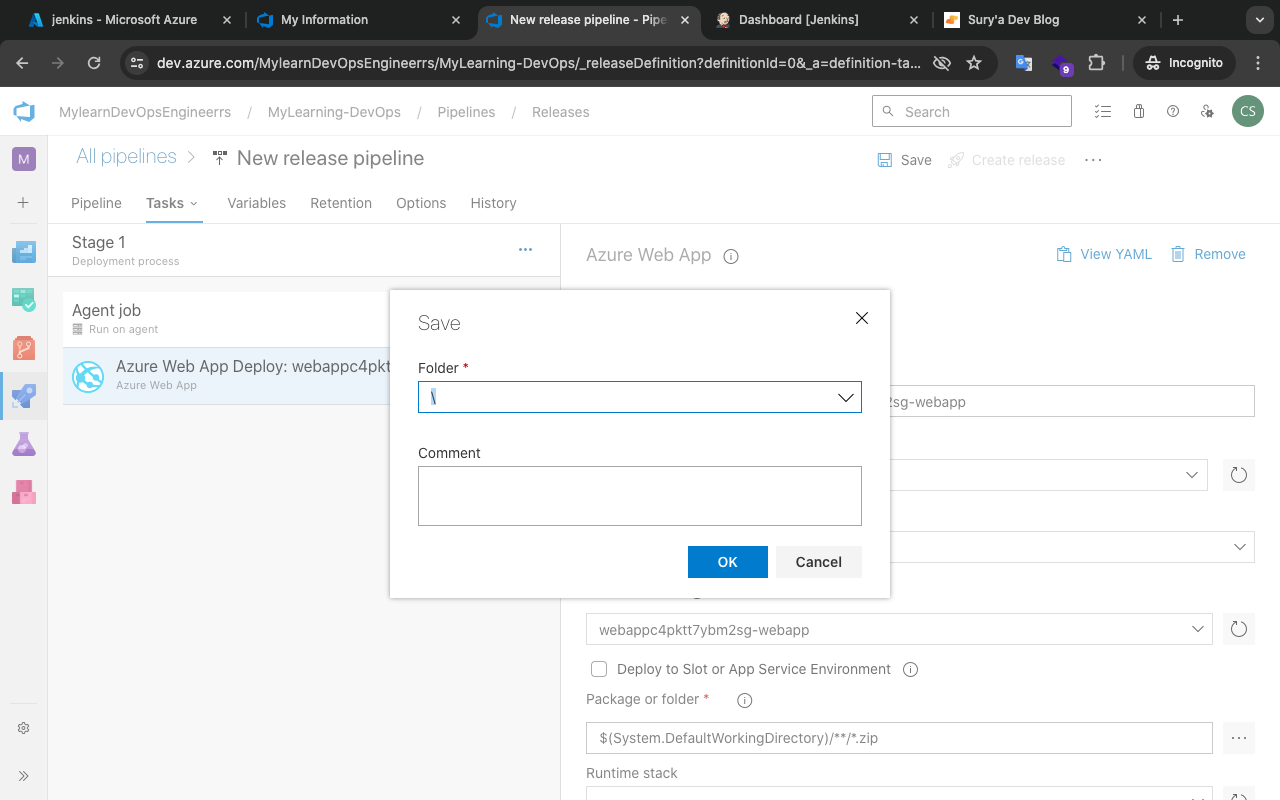Switch to the Pipeline tab

(x=96, y=203)
